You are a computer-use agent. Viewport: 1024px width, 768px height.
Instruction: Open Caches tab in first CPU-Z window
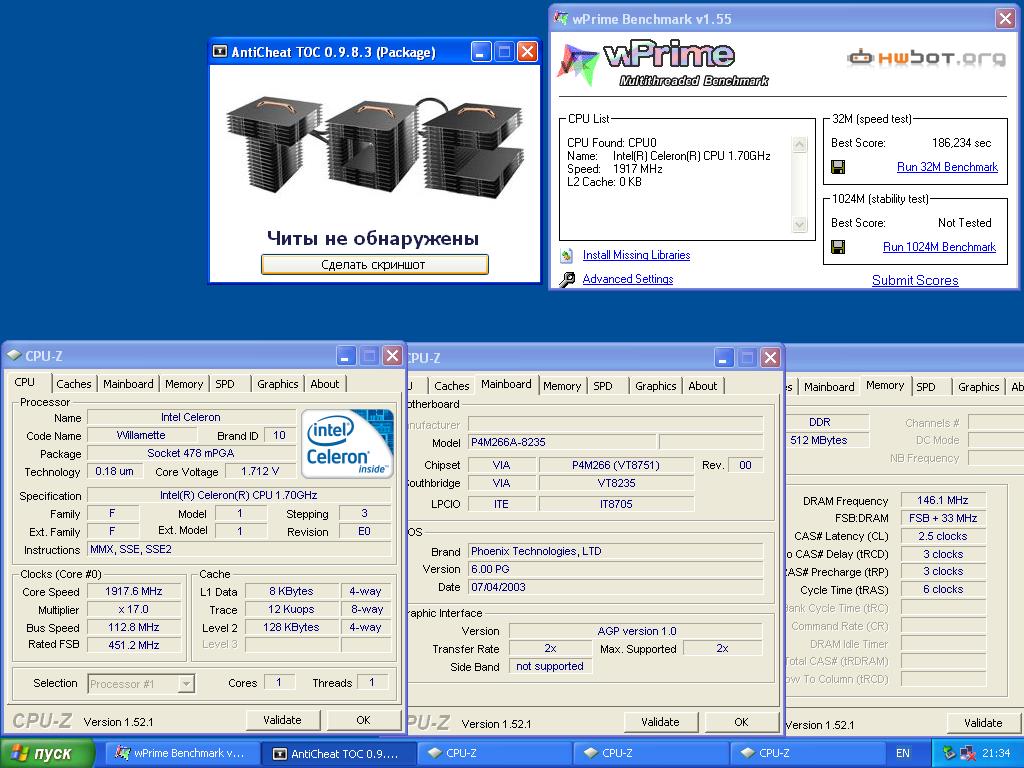click(74, 384)
